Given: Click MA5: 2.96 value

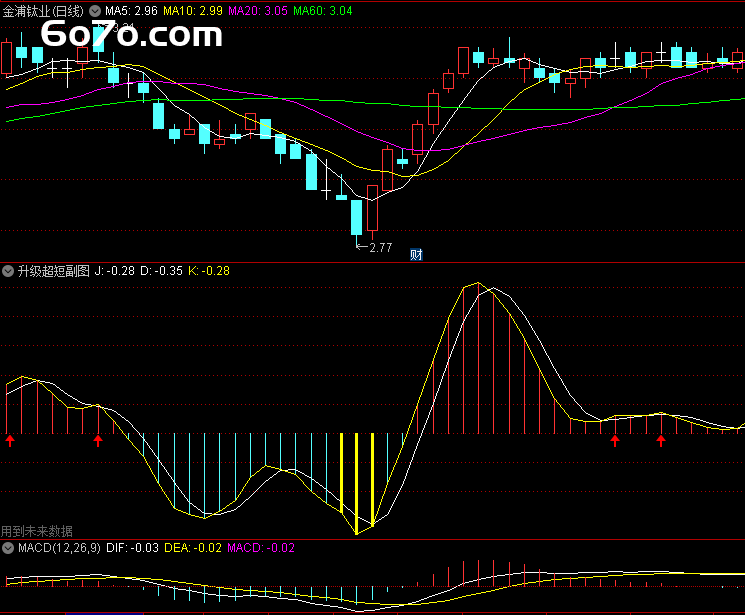Looking at the screenshot, I should coord(131,10).
